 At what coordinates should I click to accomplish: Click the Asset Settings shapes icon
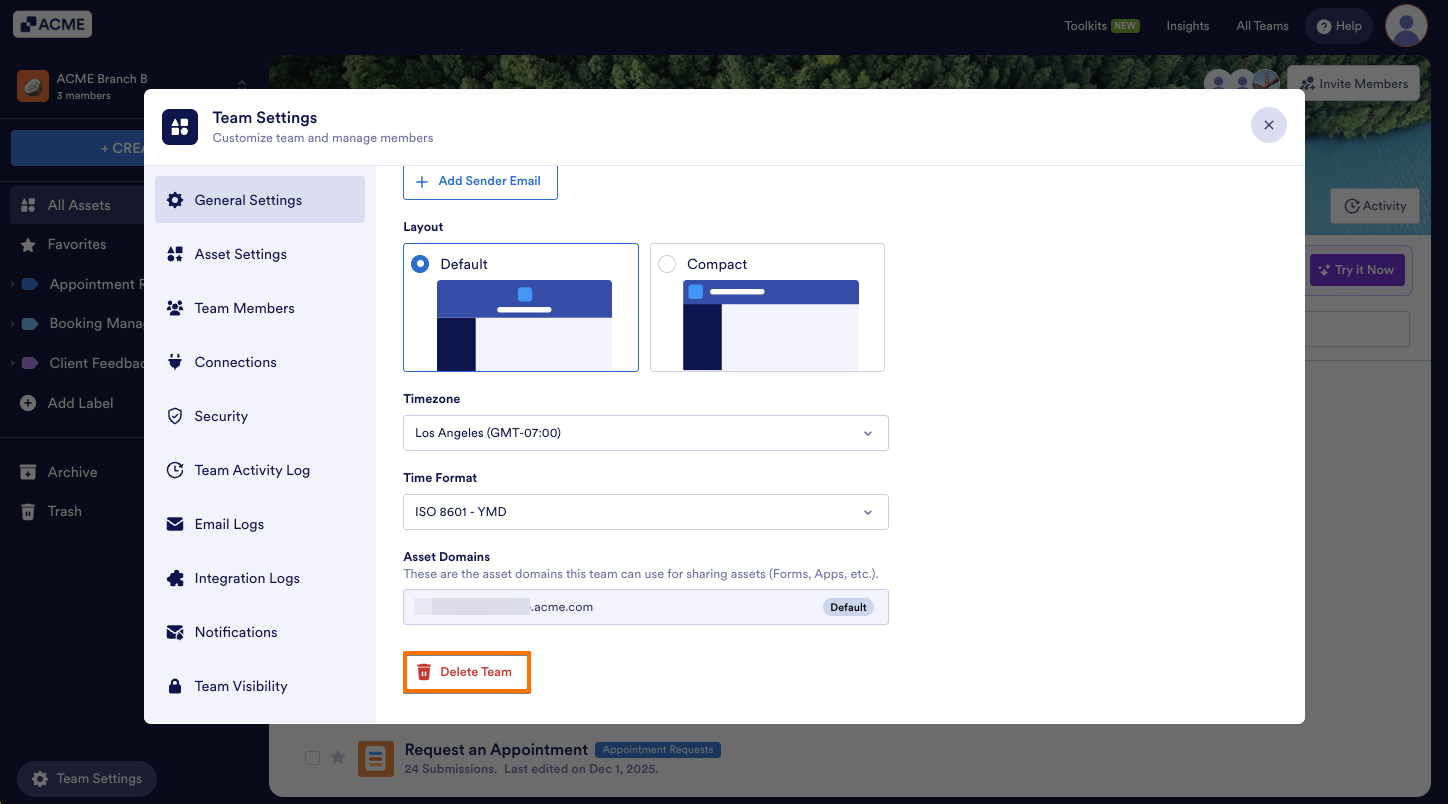tap(175, 254)
